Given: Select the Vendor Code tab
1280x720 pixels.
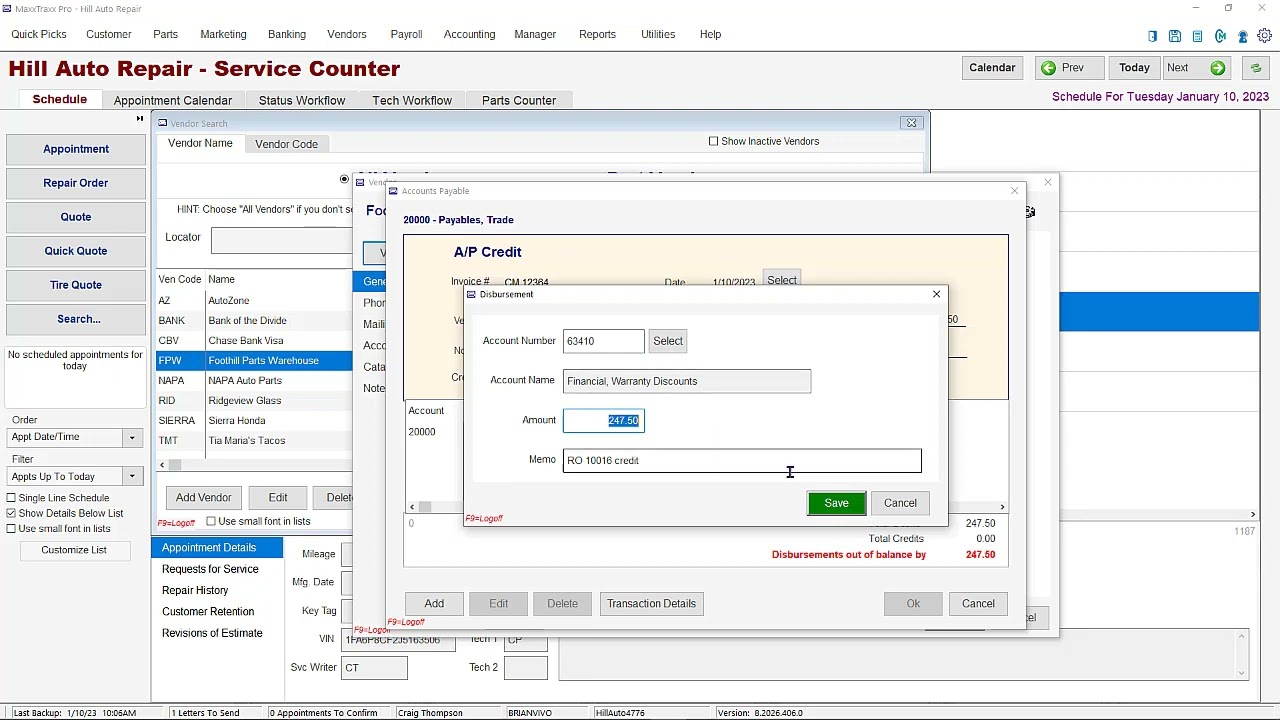Looking at the screenshot, I should pos(286,144).
